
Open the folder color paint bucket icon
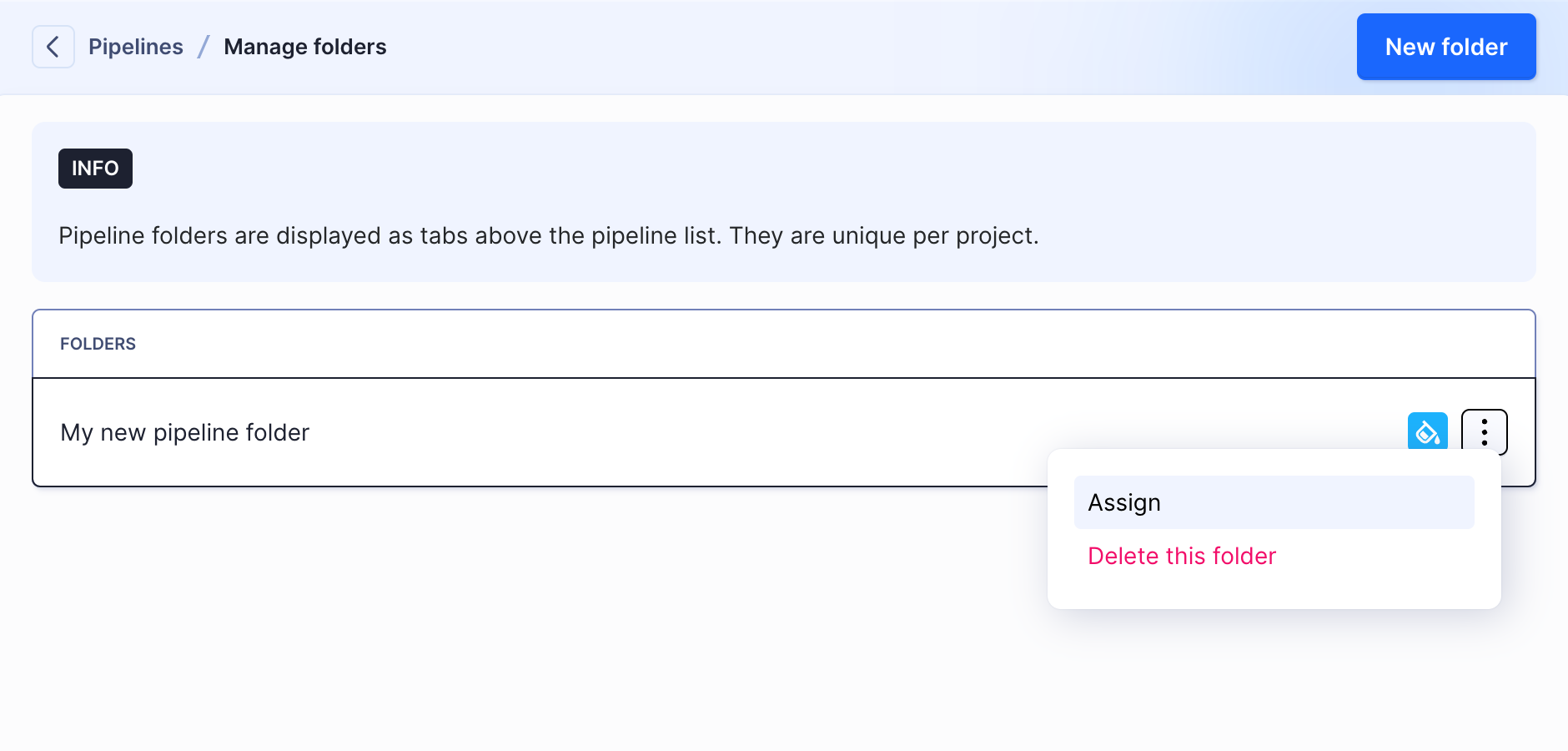1427,431
